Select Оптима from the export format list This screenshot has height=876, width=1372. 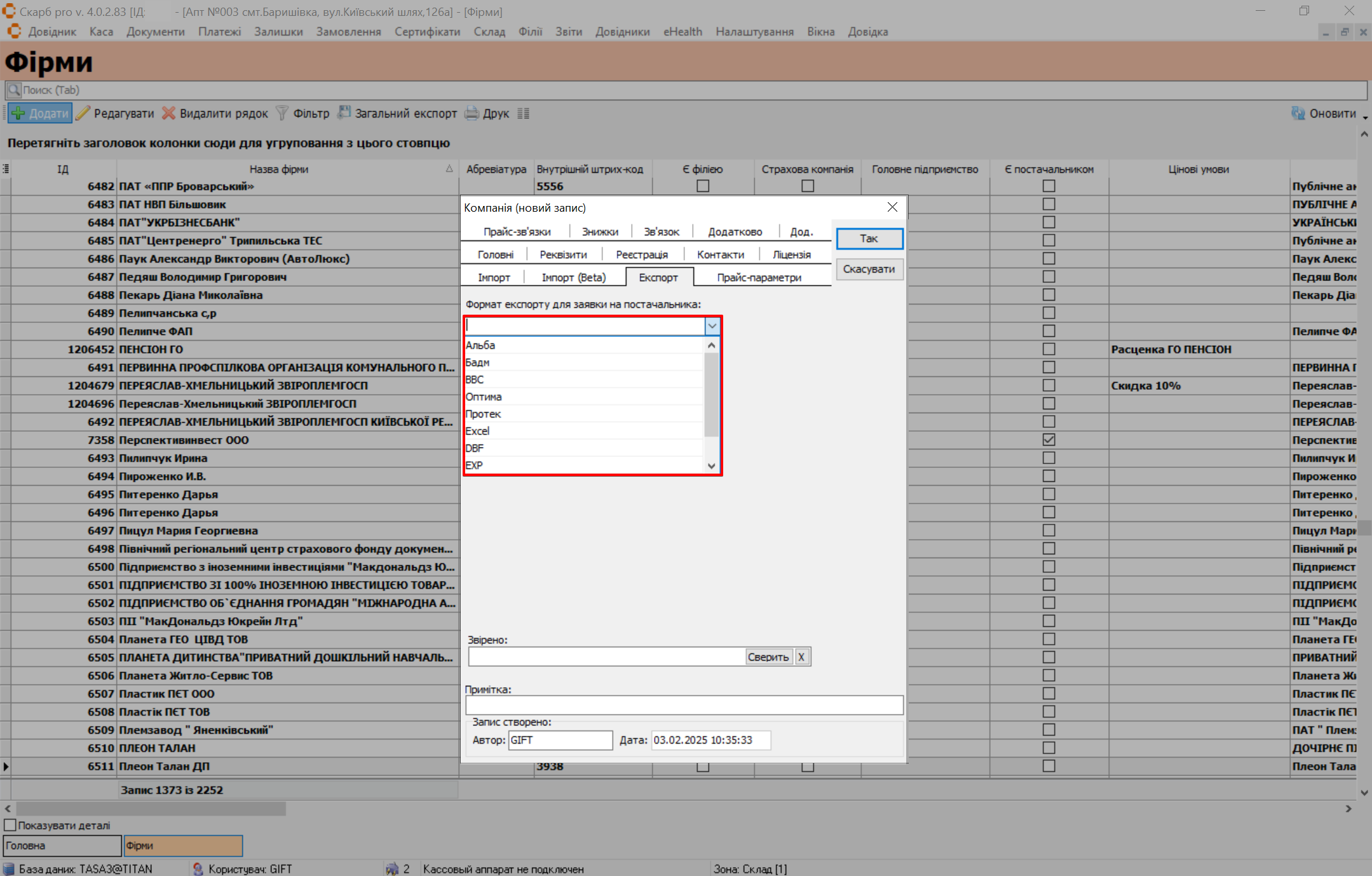484,397
